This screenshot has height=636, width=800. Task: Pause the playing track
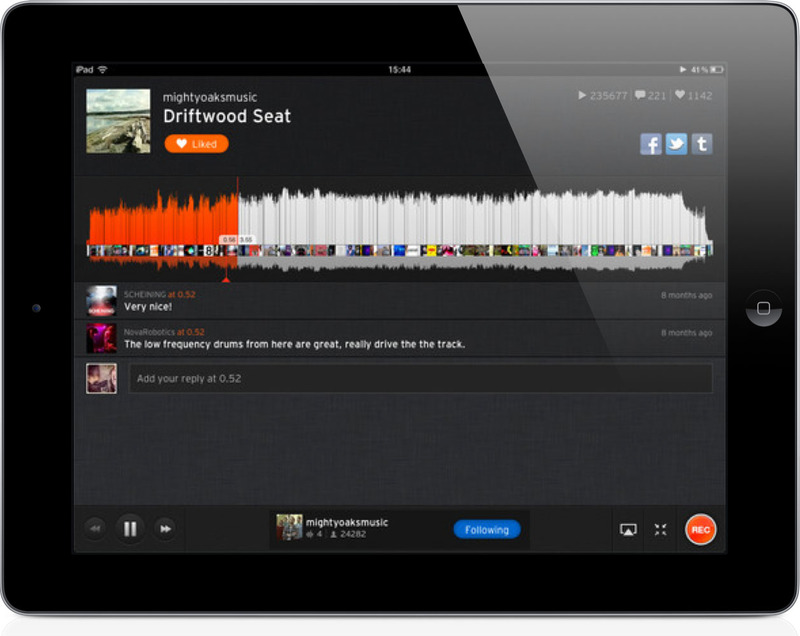pos(130,529)
